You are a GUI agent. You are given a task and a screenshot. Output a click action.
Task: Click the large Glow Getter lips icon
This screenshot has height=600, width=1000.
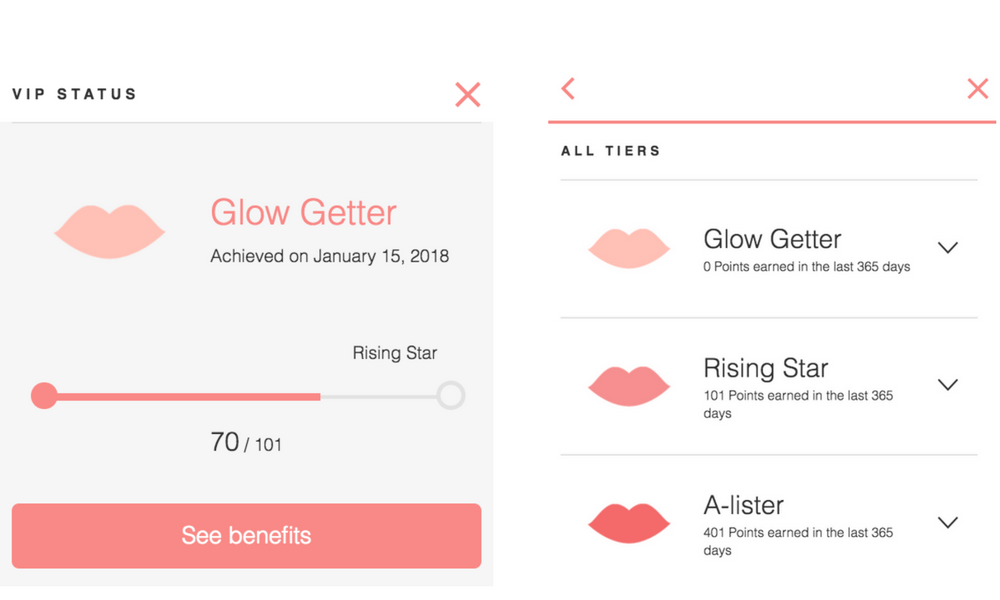[x=109, y=231]
